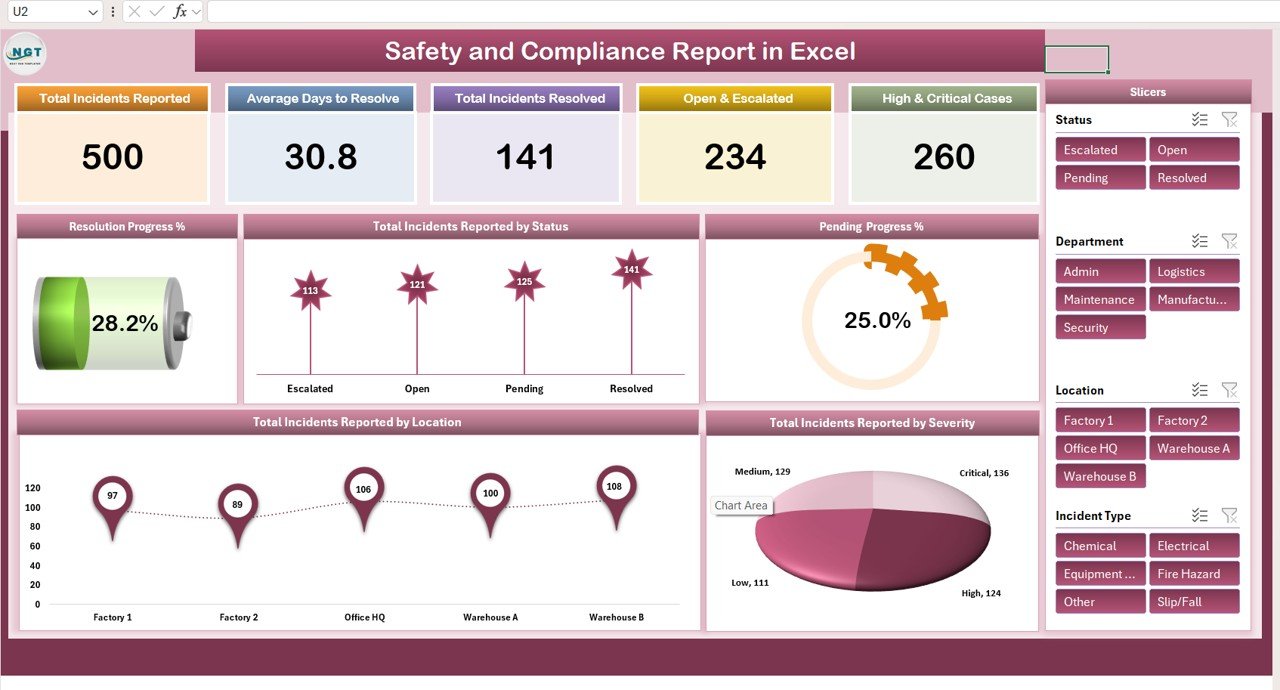Toggle the Maintenance department filter
The image size is (1280, 690).
tap(1100, 300)
